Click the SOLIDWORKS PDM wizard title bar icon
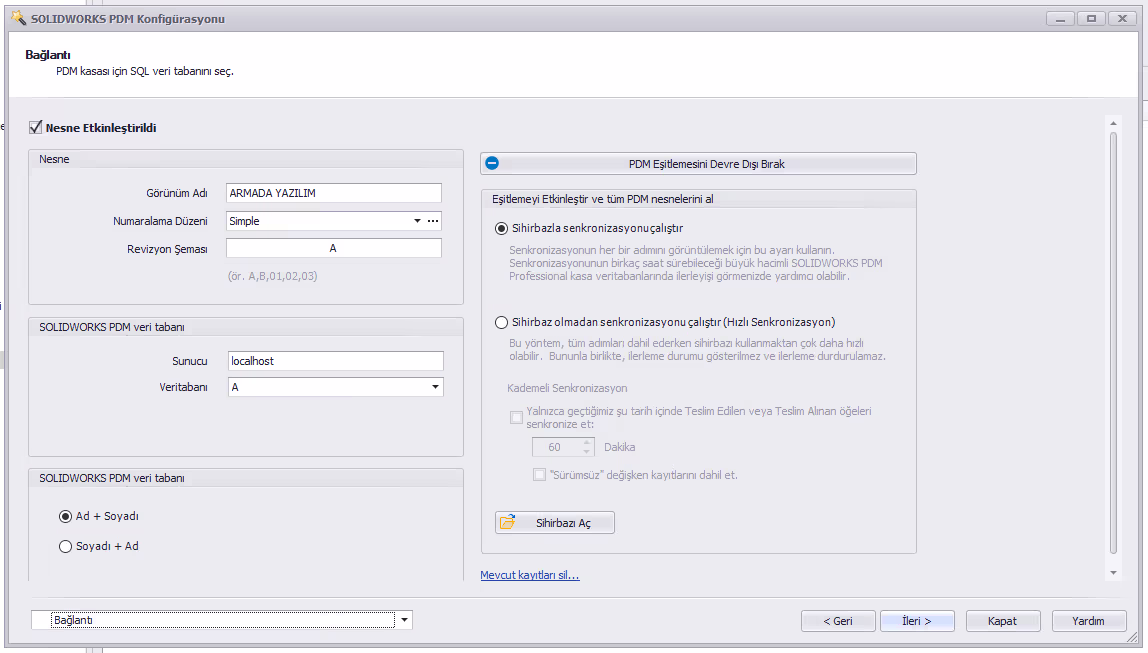The image size is (1148, 653). pos(19,18)
